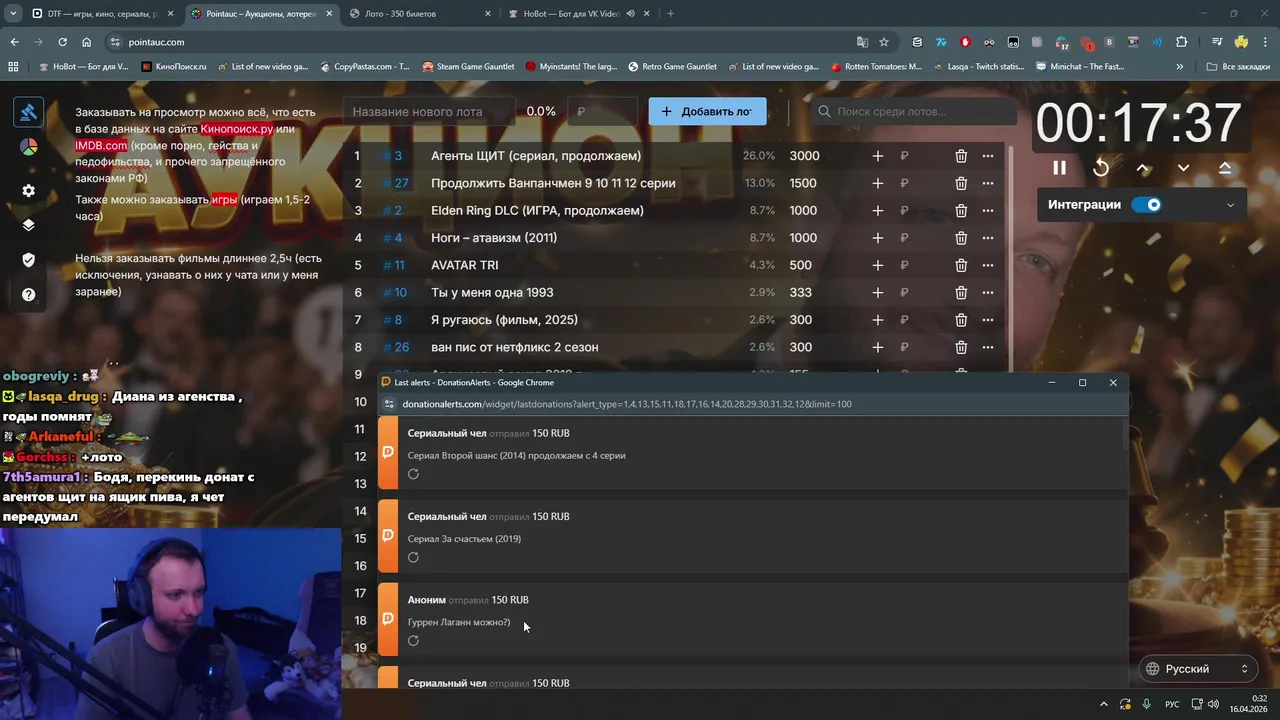The height and width of the screenshot is (720, 1280).
Task: Add amount to Я ругаюсь lot
Action: click(877, 320)
